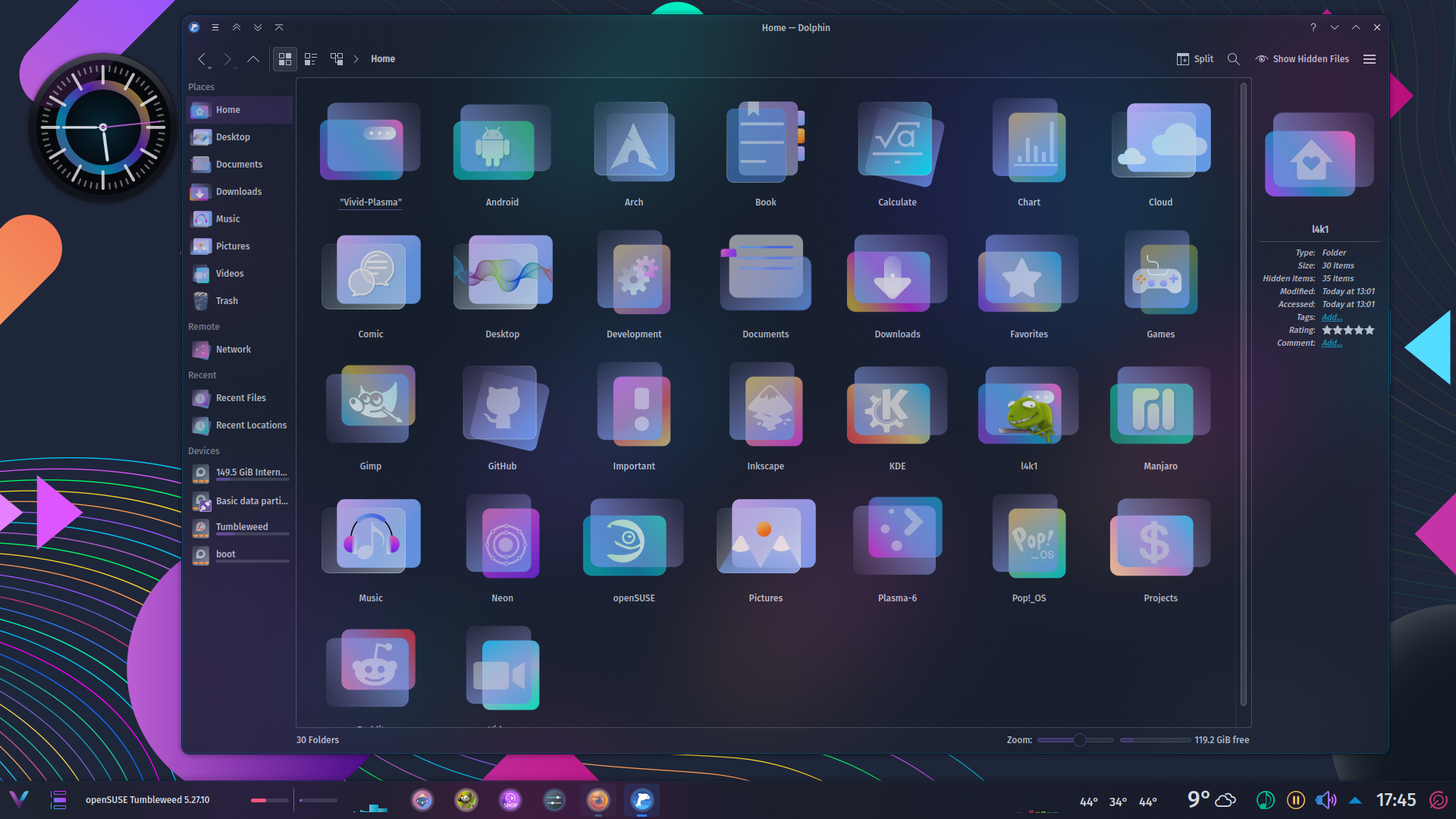Click the 17:45 clock in the panel
The image size is (1456, 819).
tap(1396, 800)
